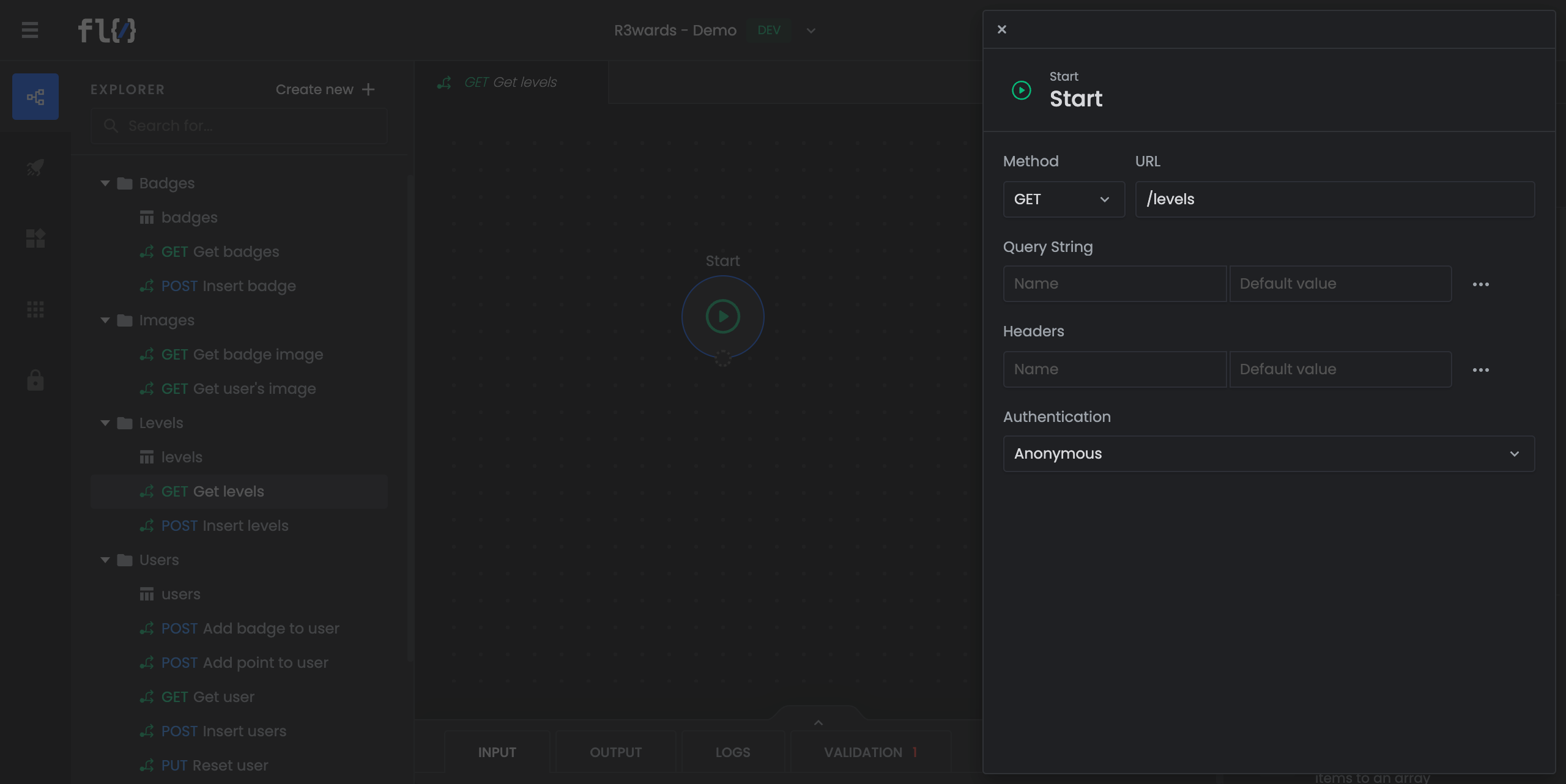Viewport: 1566px width, 784px height.
Task: Click the grid apps sidebar icon
Action: [35, 309]
